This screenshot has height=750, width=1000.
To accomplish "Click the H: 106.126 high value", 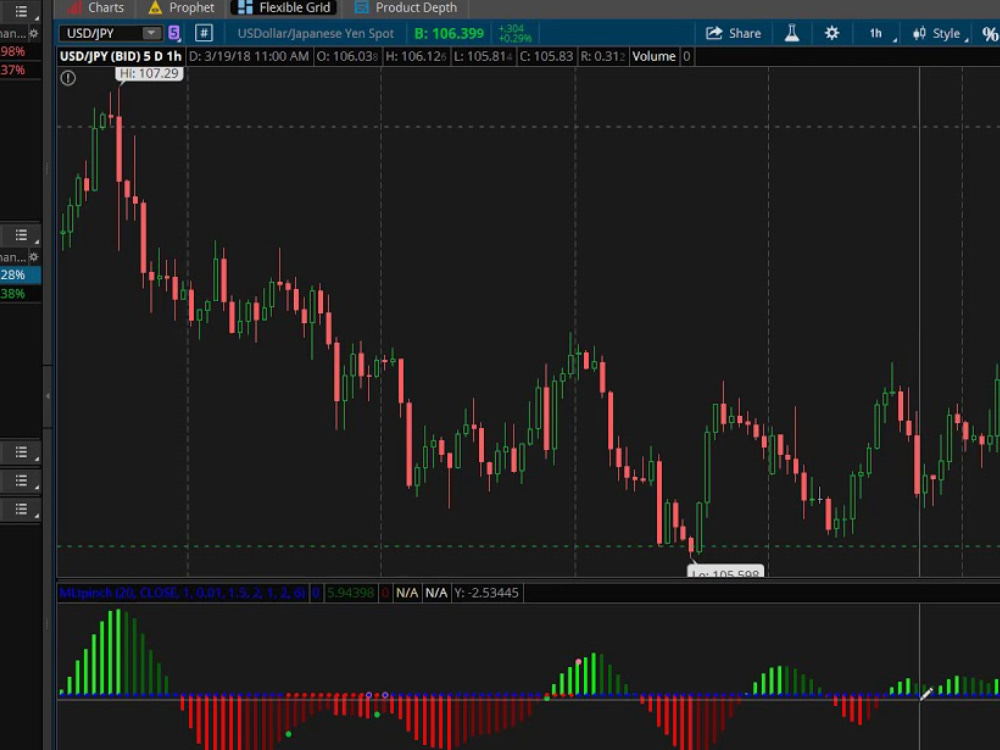I will tap(416, 56).
